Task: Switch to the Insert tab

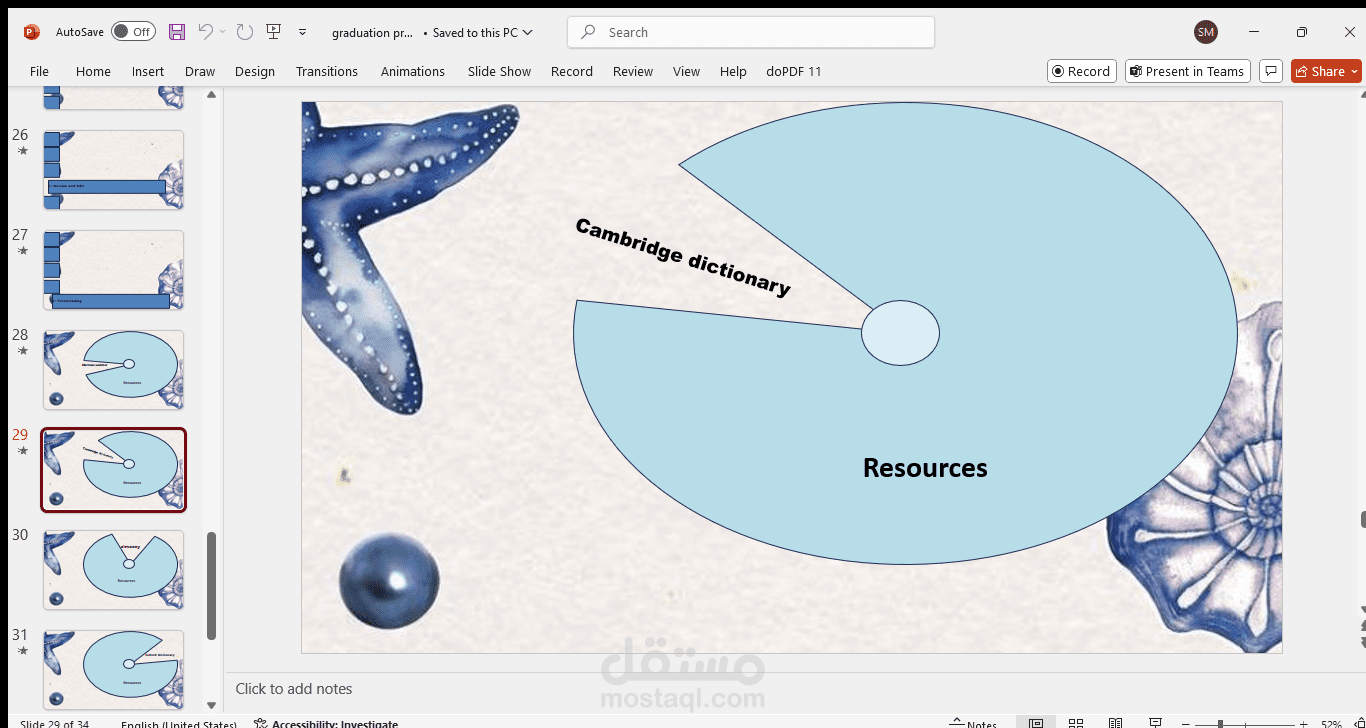Action: pyautogui.click(x=148, y=71)
